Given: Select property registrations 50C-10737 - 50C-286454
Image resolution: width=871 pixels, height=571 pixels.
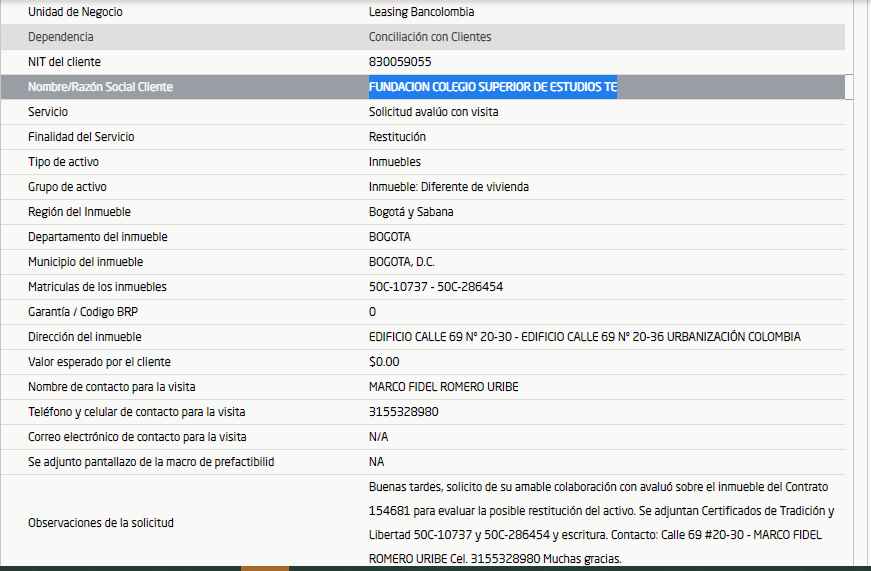Looking at the screenshot, I should pyautogui.click(x=435, y=287).
